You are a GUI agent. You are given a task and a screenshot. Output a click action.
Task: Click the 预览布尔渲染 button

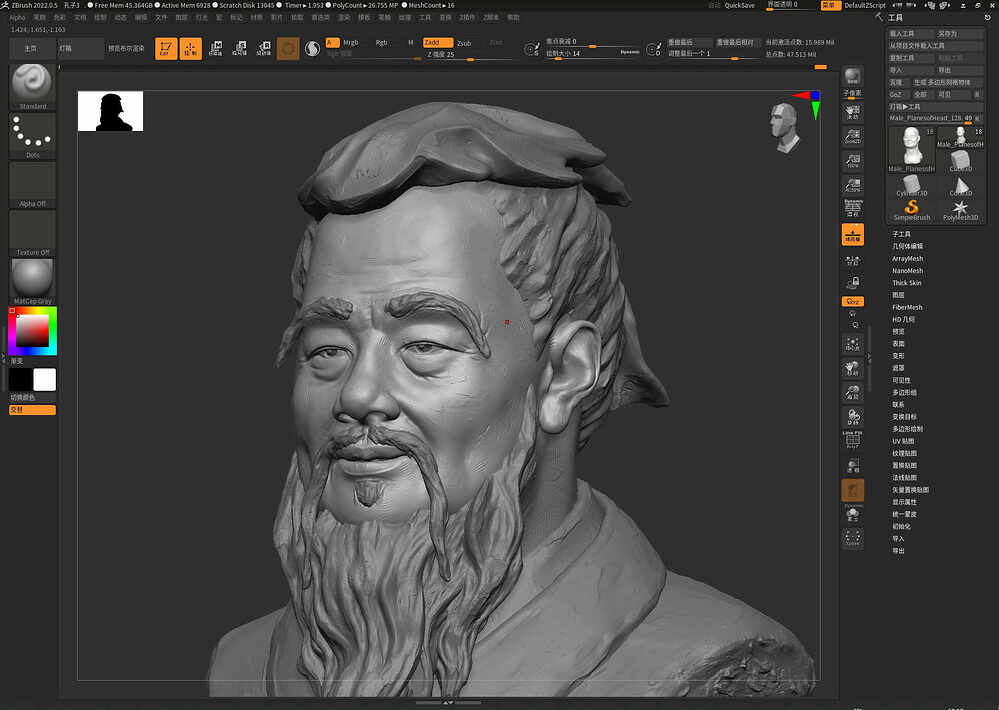pyautogui.click(x=126, y=48)
